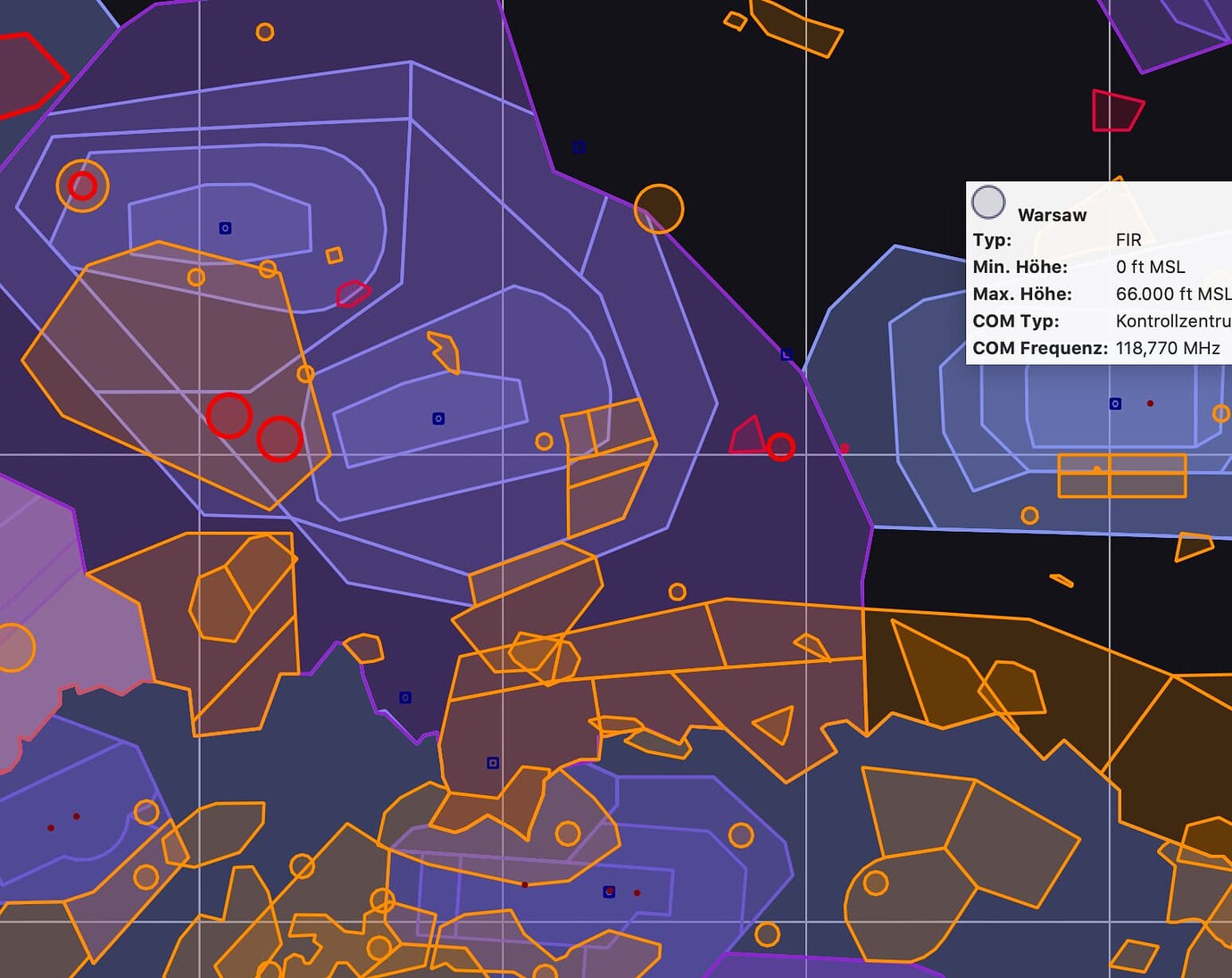Click the orange rectangle strip inside the right blue TMA
Viewport: 1232px width, 978px height.
click(x=1120, y=476)
